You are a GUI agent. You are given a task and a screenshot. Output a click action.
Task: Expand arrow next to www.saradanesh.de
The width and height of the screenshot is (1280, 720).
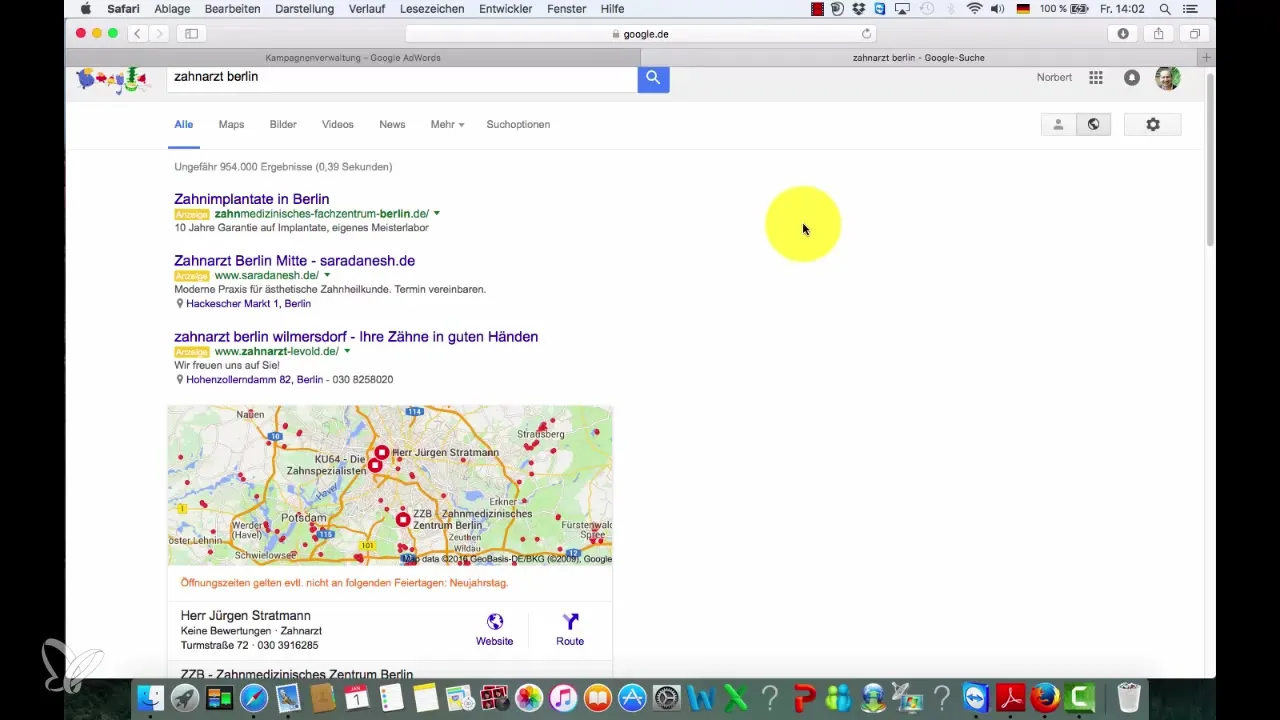327,275
